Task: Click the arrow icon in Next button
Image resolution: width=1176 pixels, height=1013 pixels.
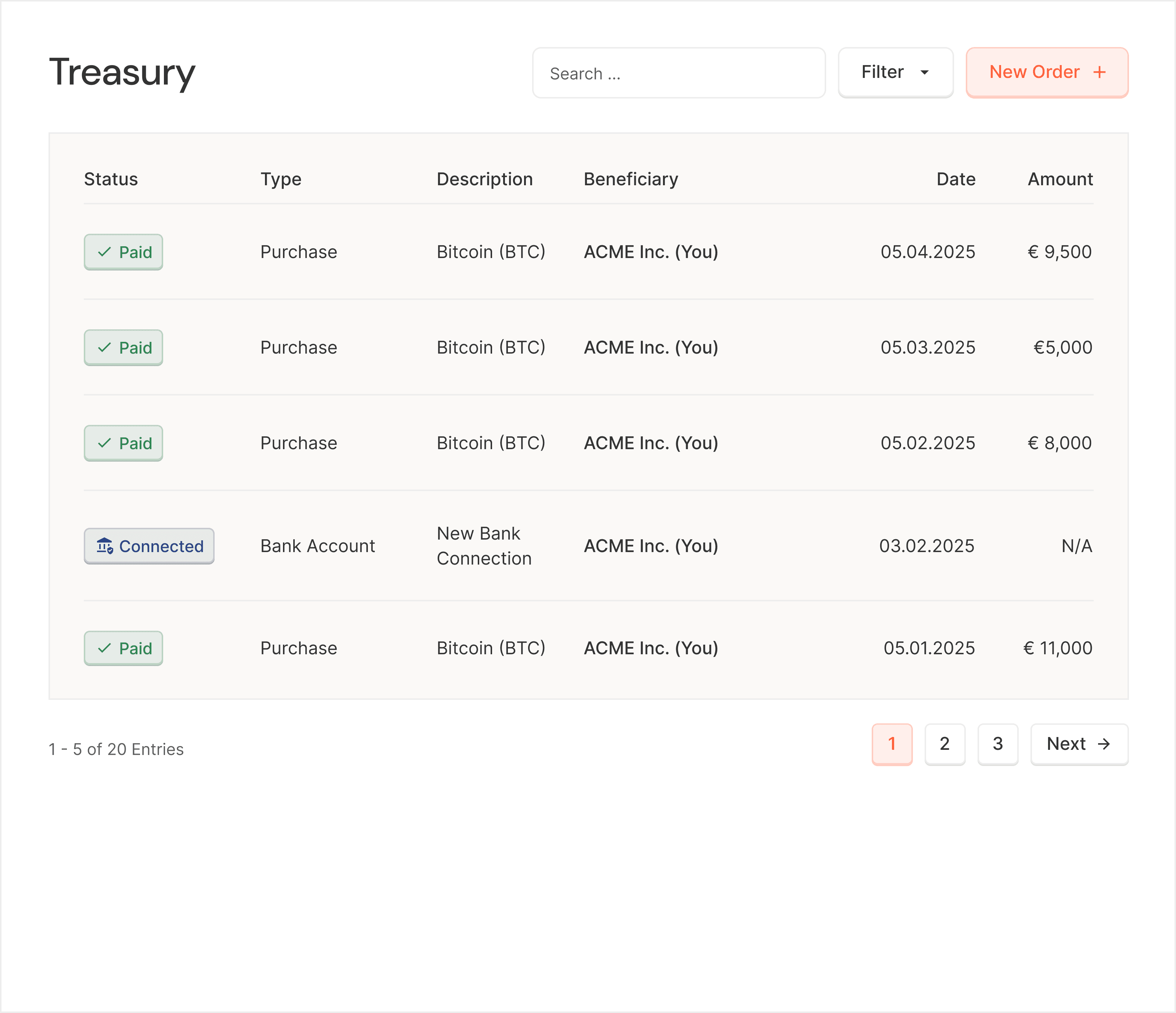Action: [1104, 744]
